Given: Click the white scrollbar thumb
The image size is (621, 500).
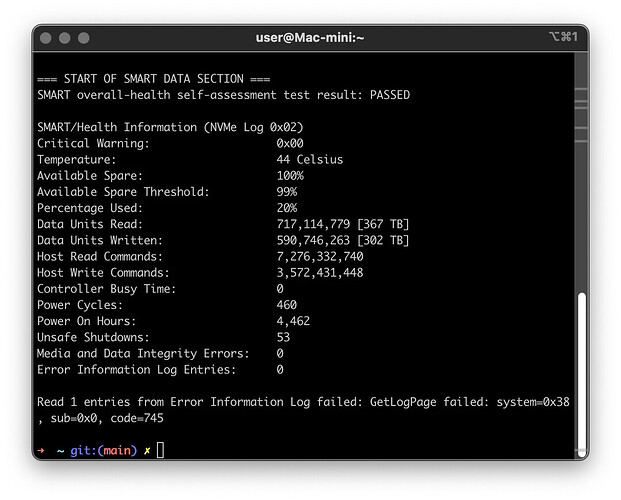Looking at the screenshot, I should pyautogui.click(x=581, y=374).
